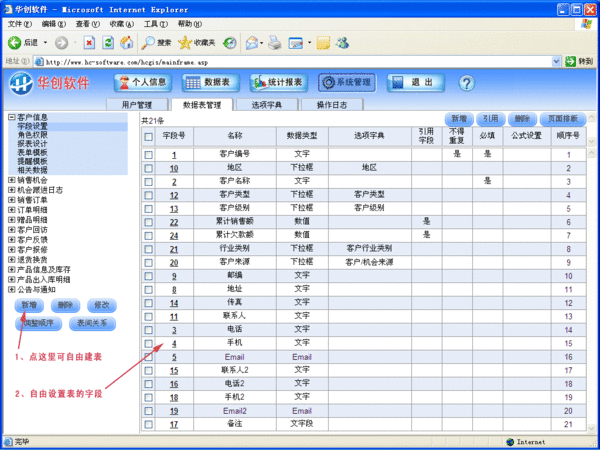The height and width of the screenshot is (450, 600).
Task: Open 系统管理 system management button
Action: pos(347,82)
